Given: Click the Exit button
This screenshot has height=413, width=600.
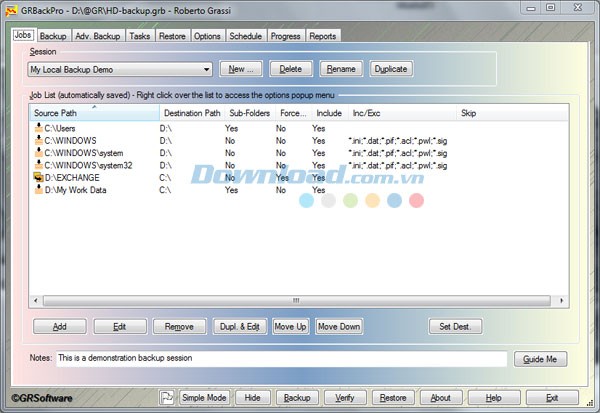Looking at the screenshot, I should tap(552, 397).
